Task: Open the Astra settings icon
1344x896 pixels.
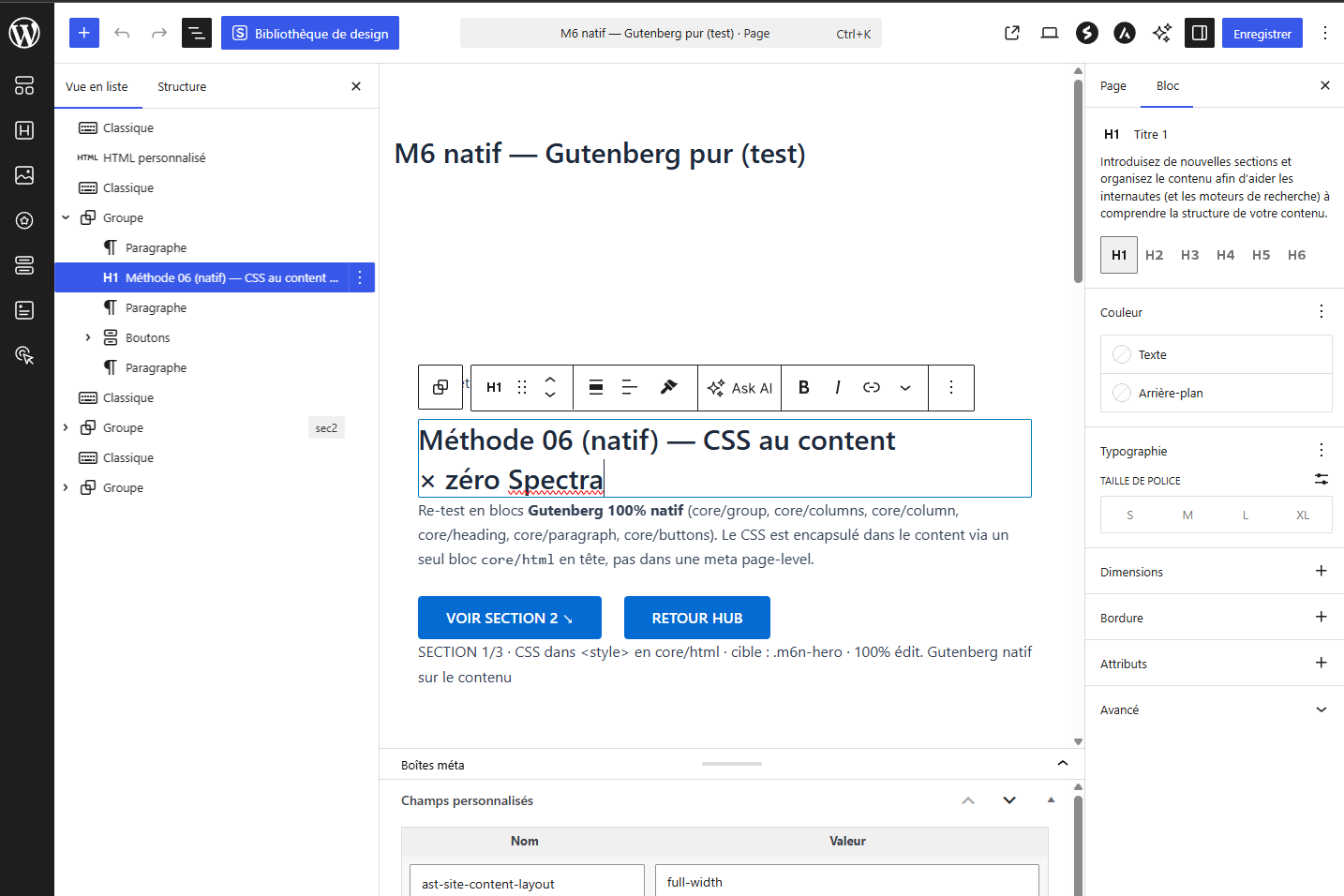Action: pos(1125,33)
